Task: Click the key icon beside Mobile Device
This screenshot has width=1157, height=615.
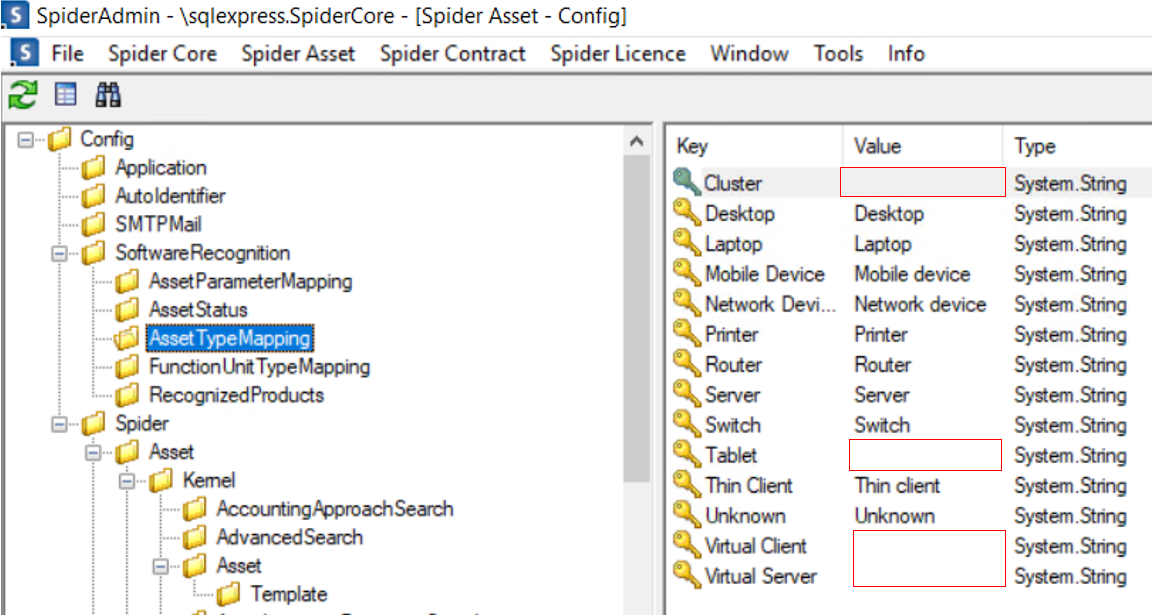Action: (686, 273)
